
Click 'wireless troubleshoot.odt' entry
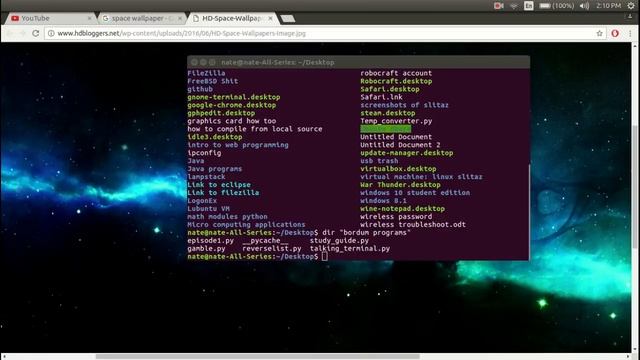click(413, 224)
